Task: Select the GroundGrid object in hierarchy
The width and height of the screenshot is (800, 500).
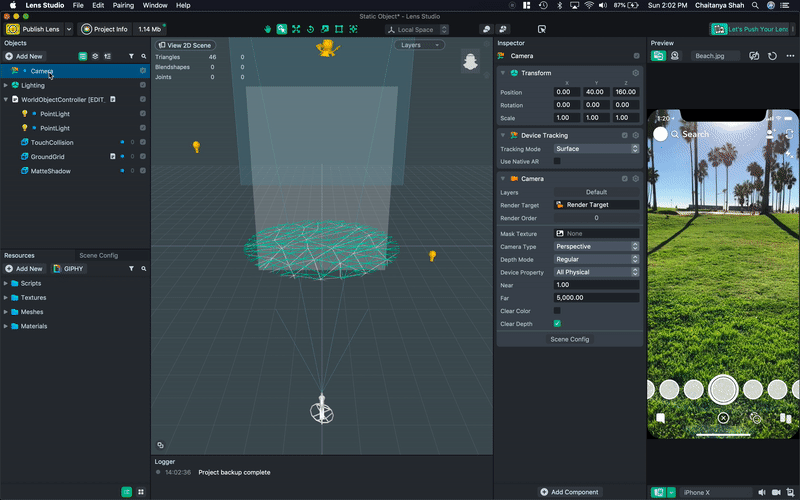Action: click(x=48, y=157)
